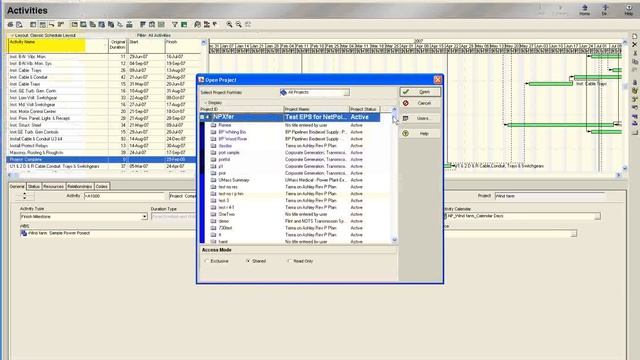Click the Zoom Out magnifier icon
The height and width of the screenshot is (360, 640).
coord(239,24)
